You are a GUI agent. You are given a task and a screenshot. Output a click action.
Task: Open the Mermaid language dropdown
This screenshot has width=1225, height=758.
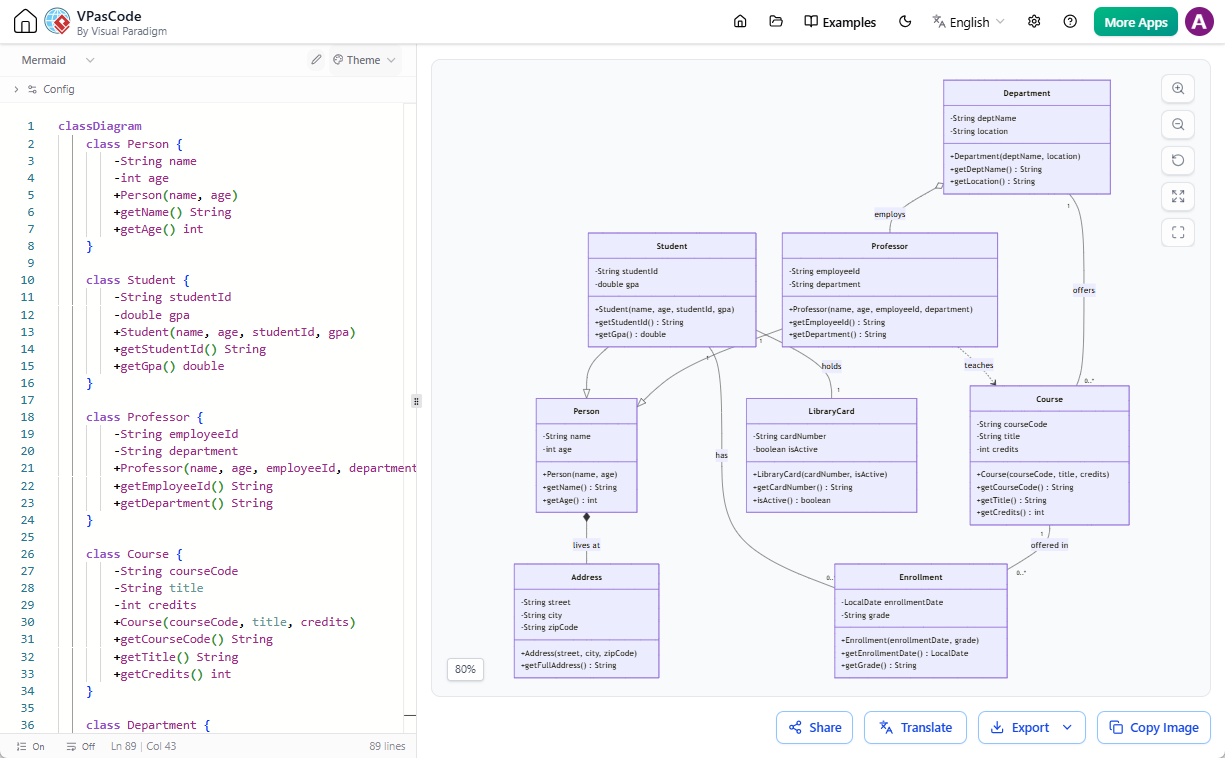tap(58, 60)
